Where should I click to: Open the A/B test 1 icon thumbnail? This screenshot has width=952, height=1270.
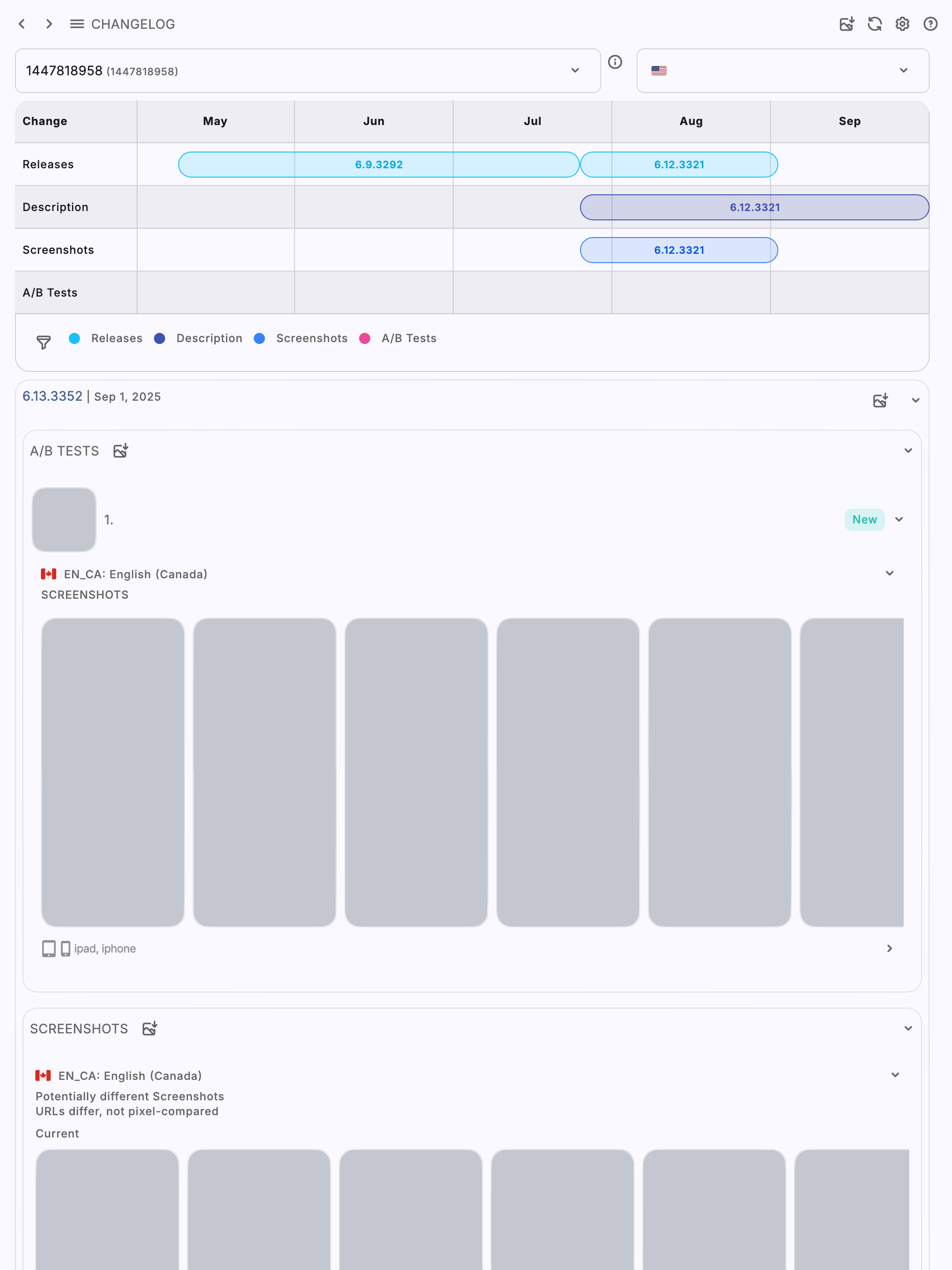click(64, 520)
